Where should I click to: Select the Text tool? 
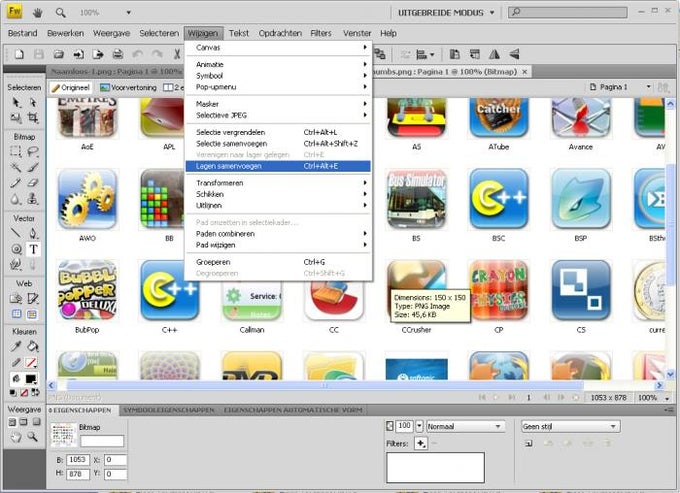[33, 249]
